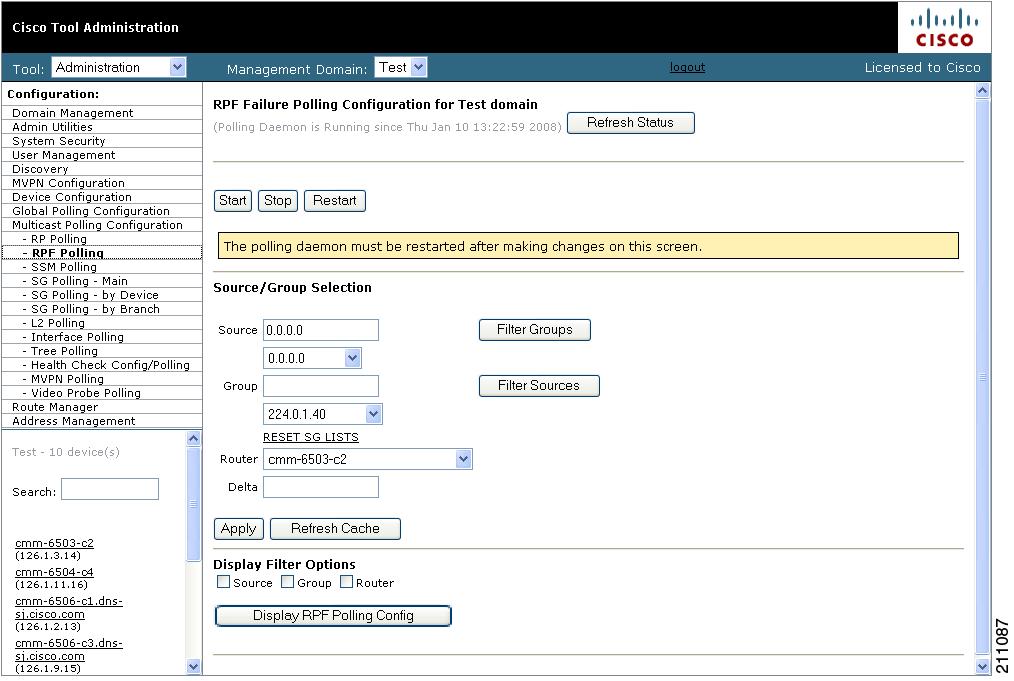Click the logout link
The height and width of the screenshot is (681, 1014).
point(687,67)
